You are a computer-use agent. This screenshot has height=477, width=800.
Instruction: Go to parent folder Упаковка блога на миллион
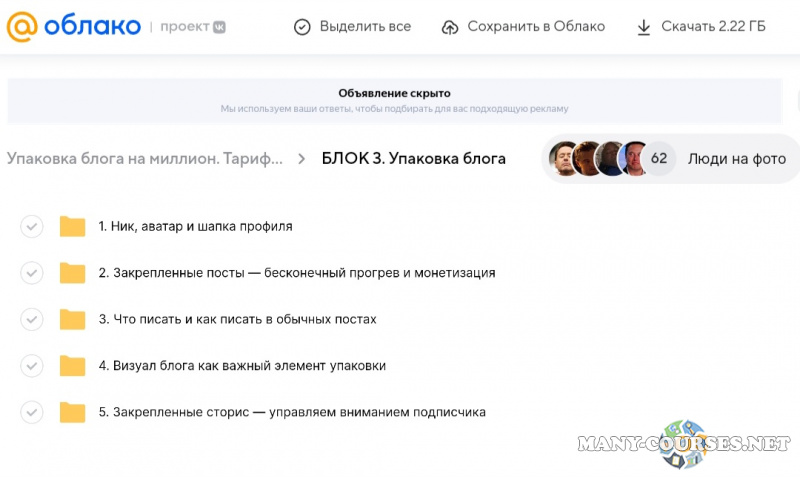tap(144, 159)
